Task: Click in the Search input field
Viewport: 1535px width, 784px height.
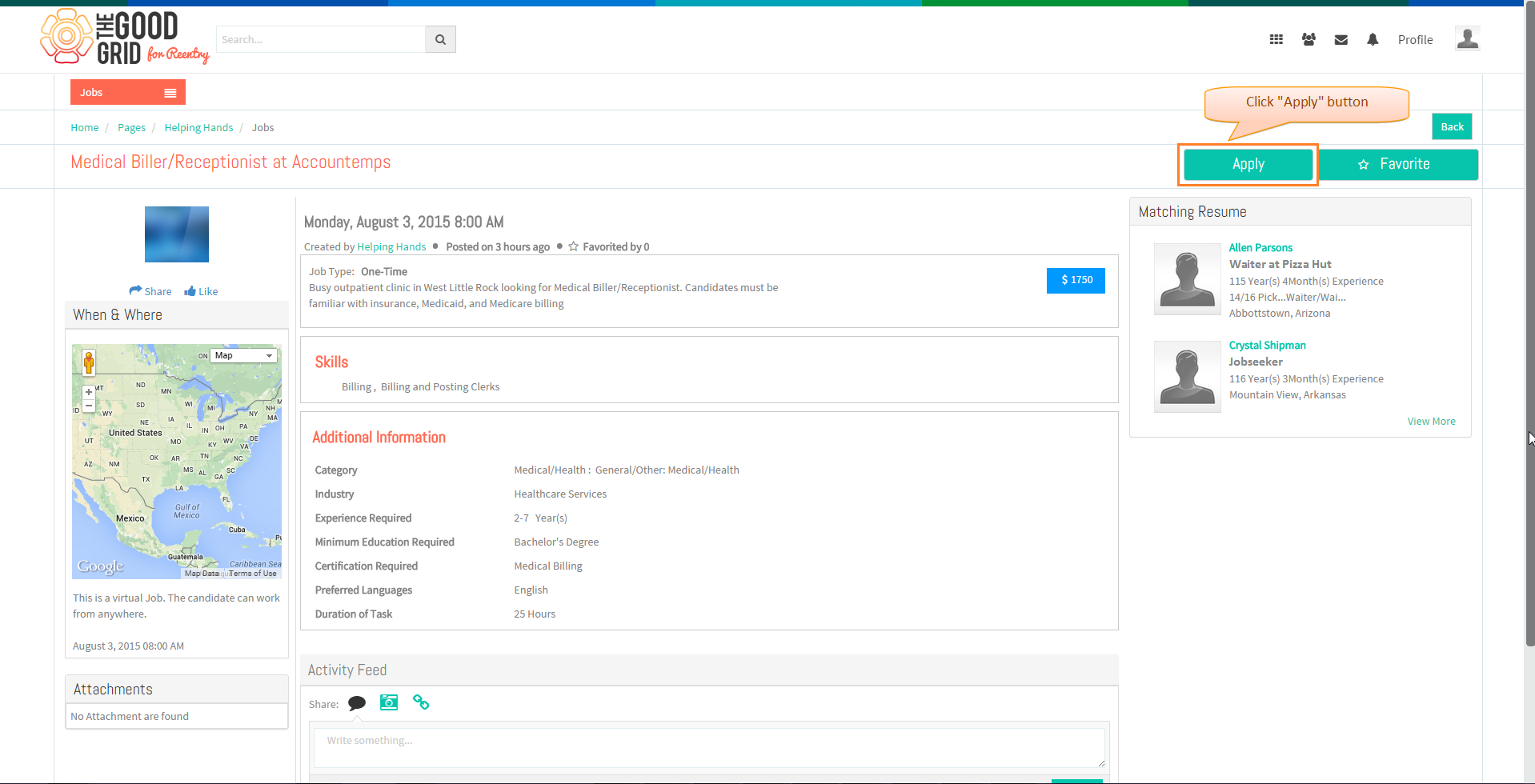Action: click(x=321, y=39)
